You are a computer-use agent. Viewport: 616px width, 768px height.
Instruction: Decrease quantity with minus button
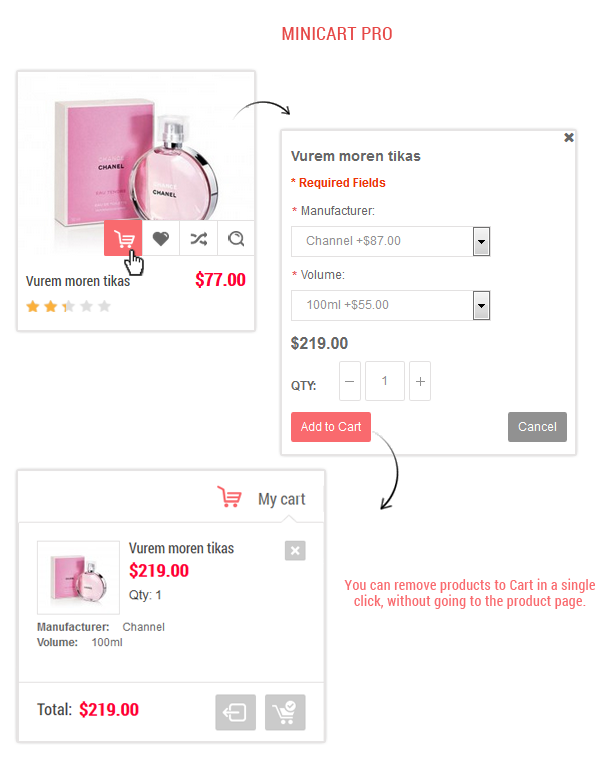tap(350, 381)
